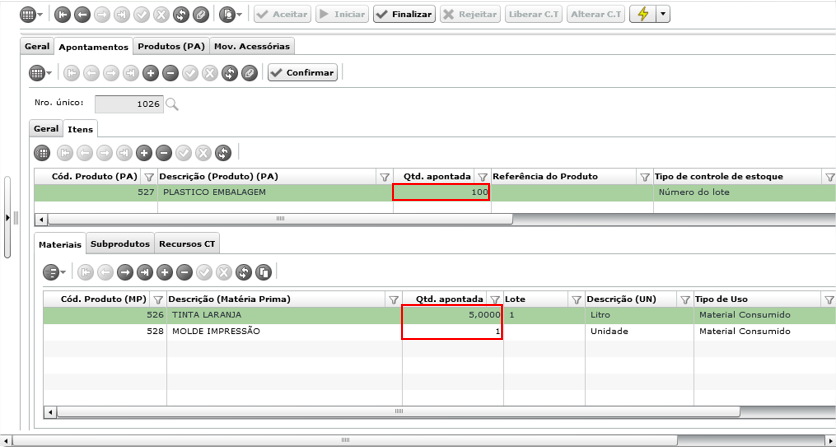
Task: Duplicate record with copy icon in Materiais
Action: [263, 273]
